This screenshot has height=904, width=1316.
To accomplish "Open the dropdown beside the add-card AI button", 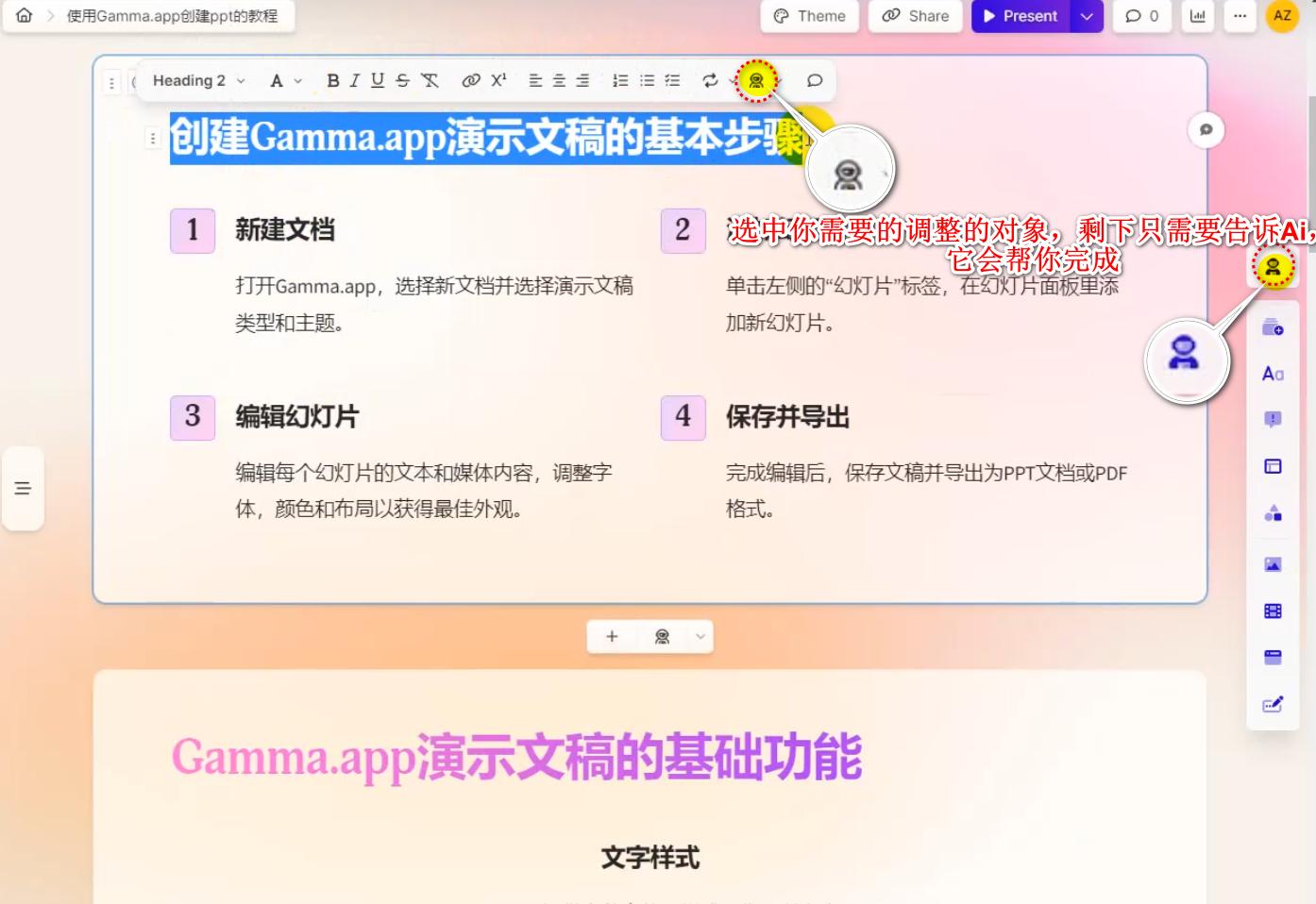I will tap(699, 637).
